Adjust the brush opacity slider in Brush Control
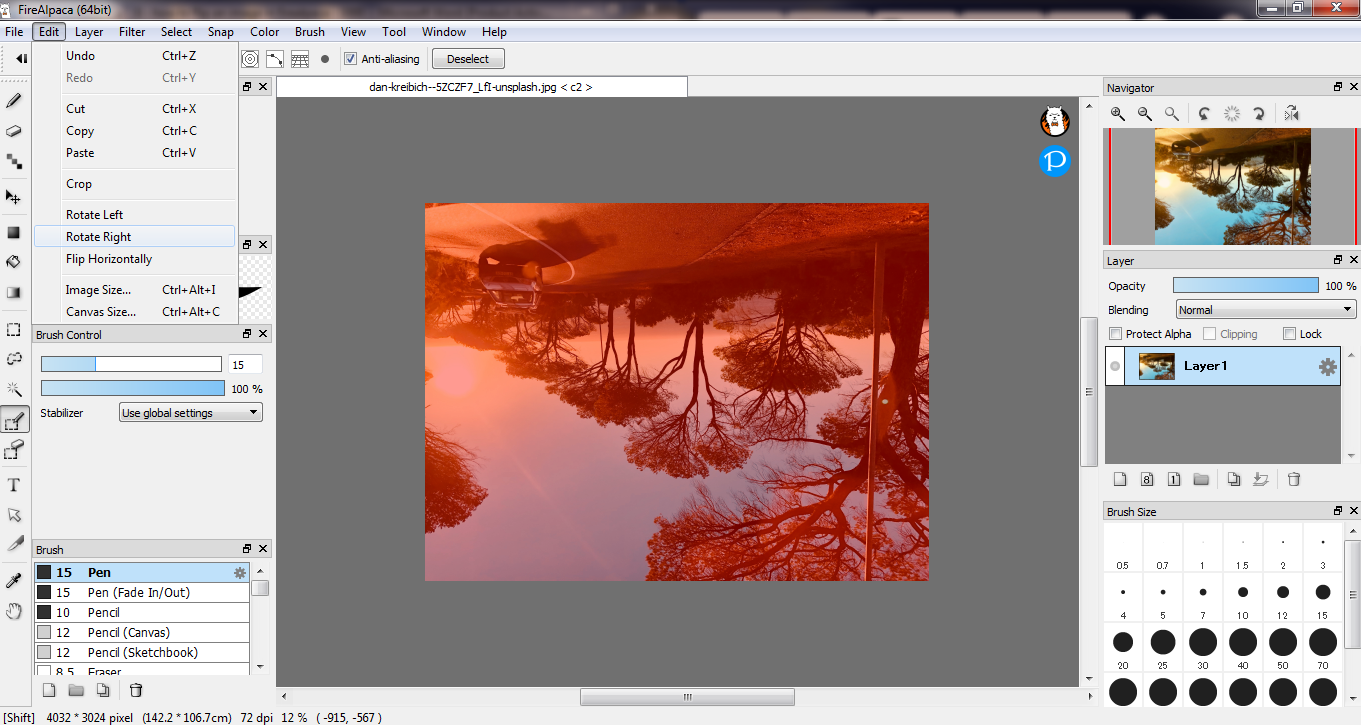 [133, 388]
